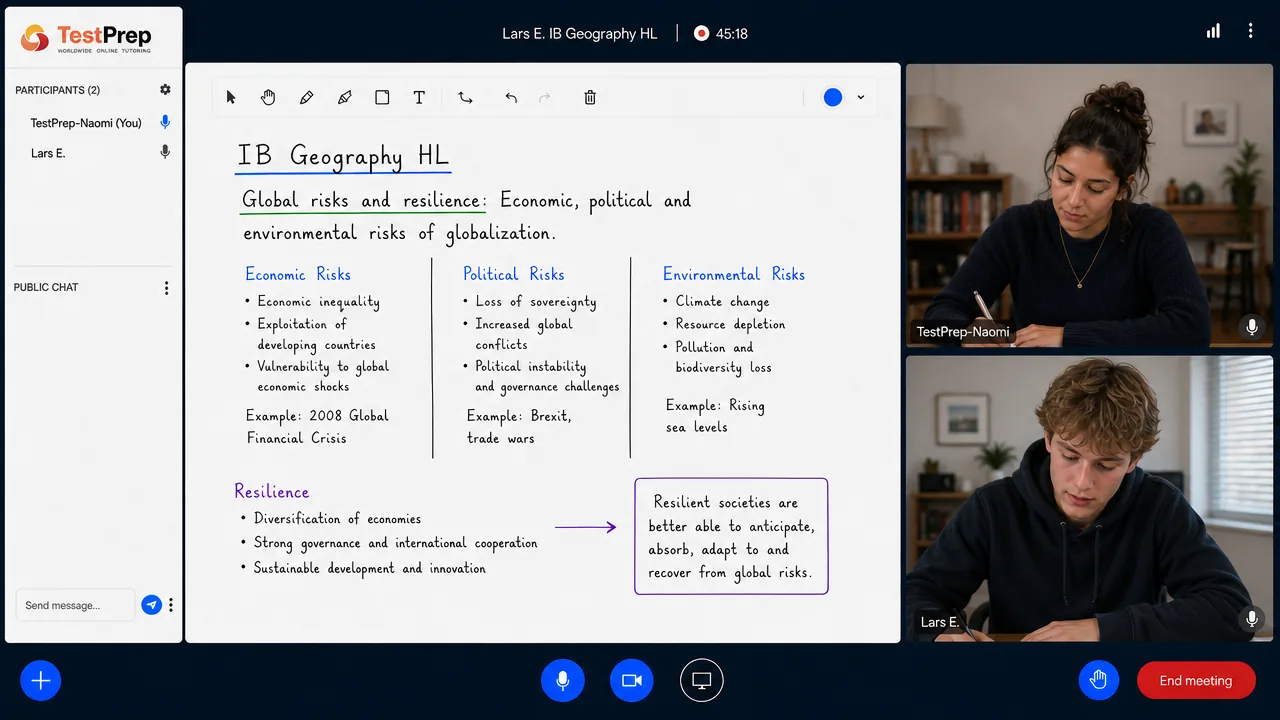This screenshot has width=1280, height=720.
Task: Select the connector line tool
Action: (465, 97)
